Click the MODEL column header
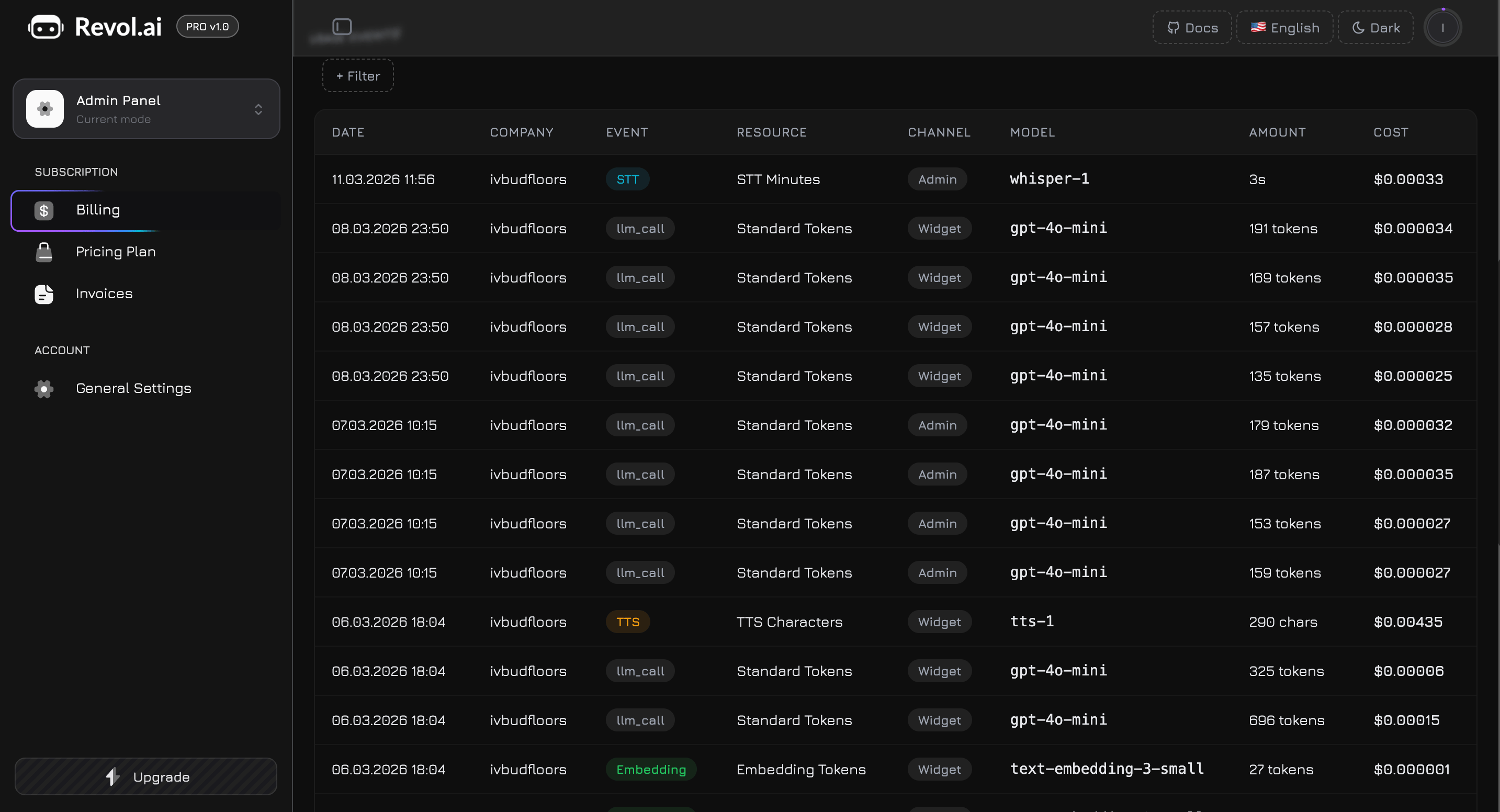Viewport: 1500px width, 812px height. point(1032,132)
